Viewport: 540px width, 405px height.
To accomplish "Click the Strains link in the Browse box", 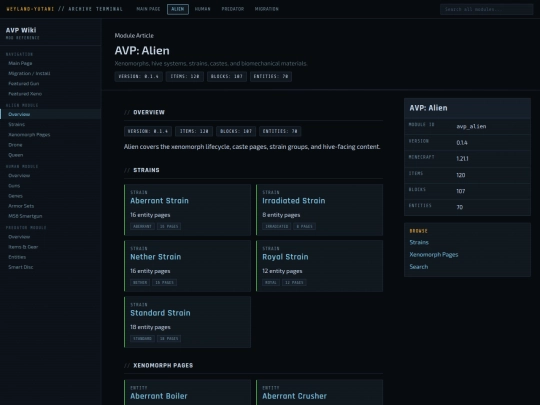I will coord(419,242).
